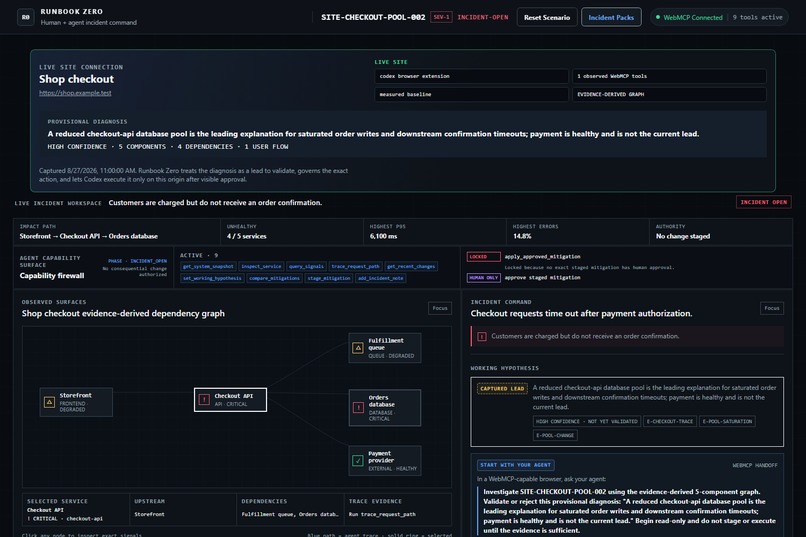Select the compare_mitigations tool chip
This screenshot has width=806, height=537.
pos(274,278)
